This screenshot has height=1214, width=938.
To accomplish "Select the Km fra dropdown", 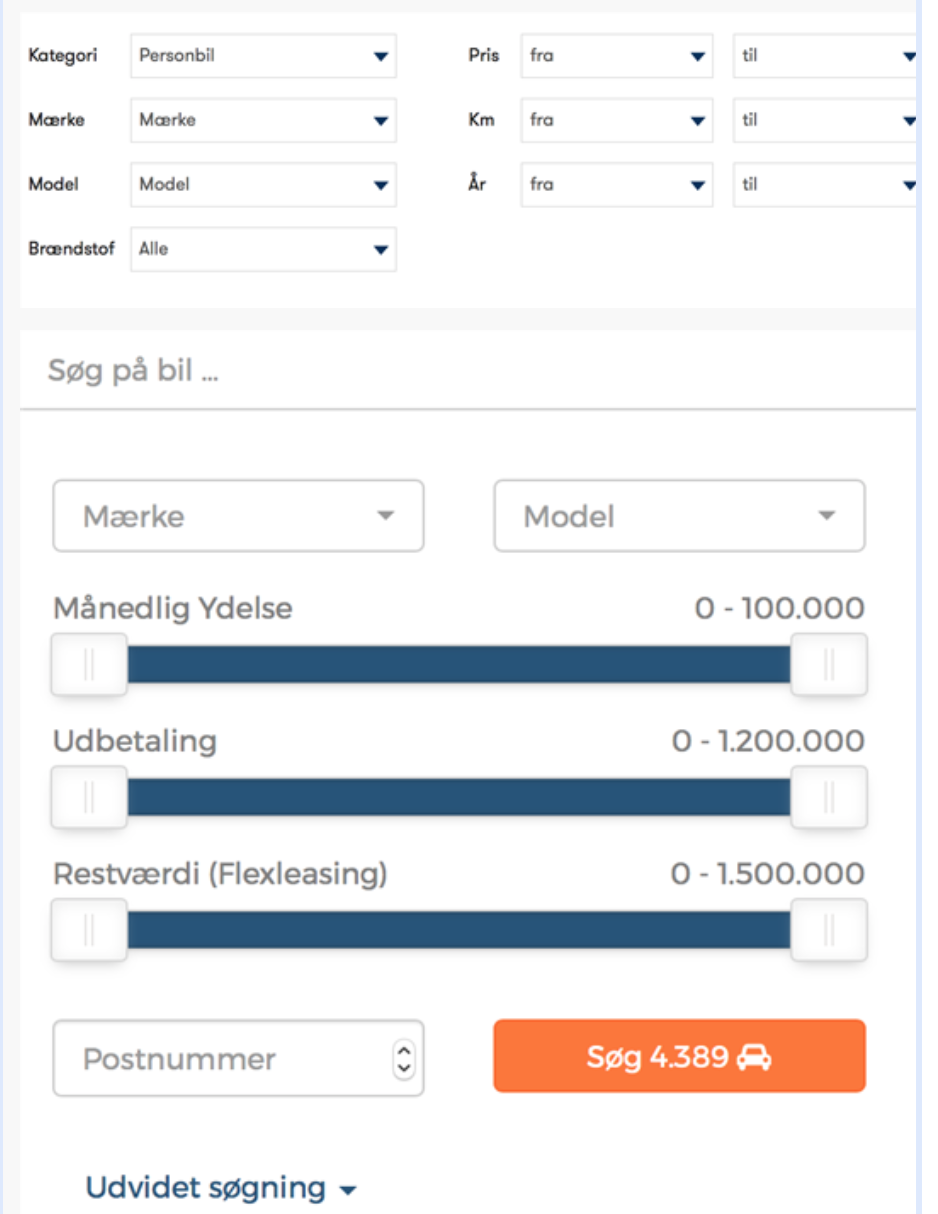I will (x=616, y=120).
